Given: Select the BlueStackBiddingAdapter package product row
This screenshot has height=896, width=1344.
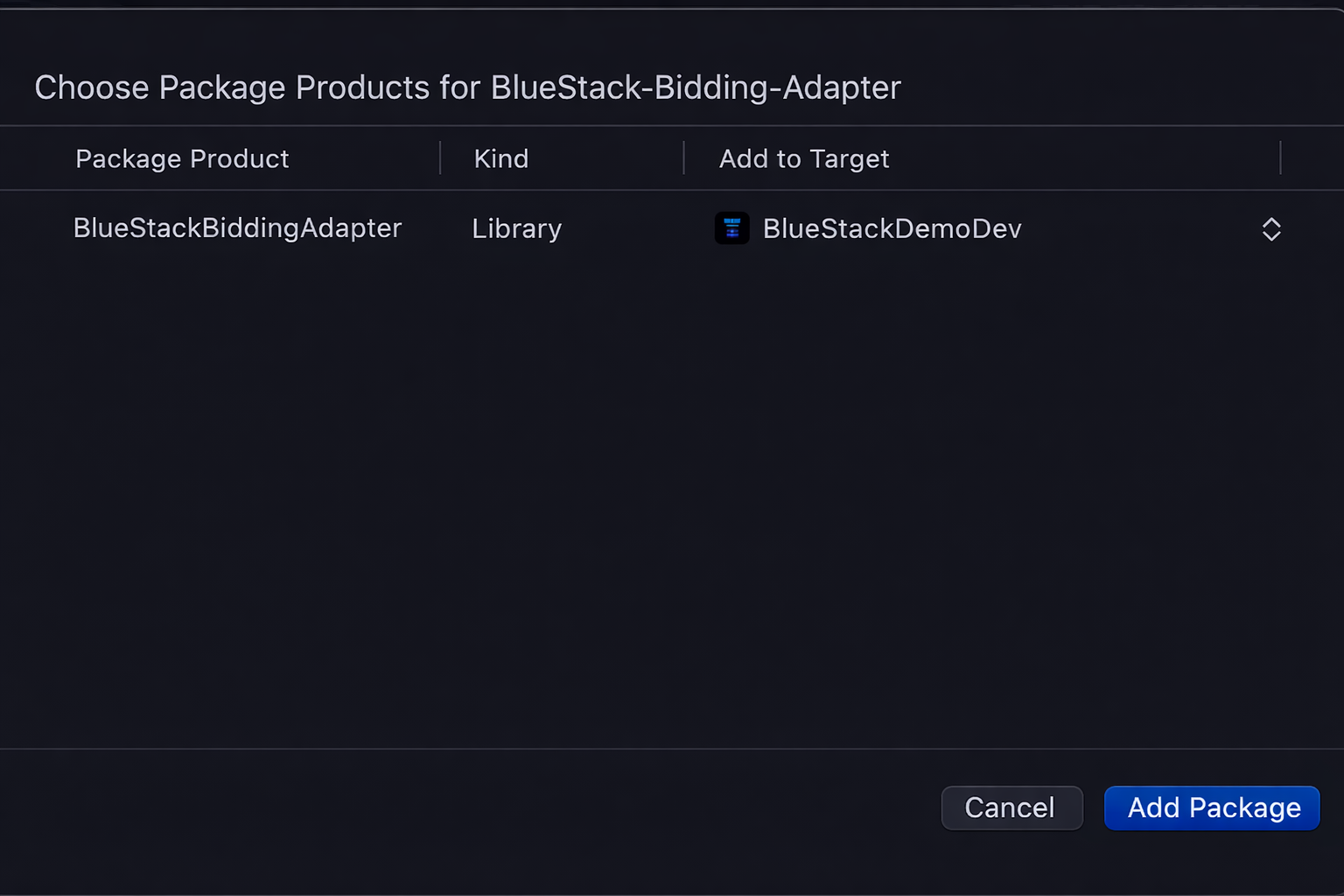Looking at the screenshot, I should tap(237, 228).
